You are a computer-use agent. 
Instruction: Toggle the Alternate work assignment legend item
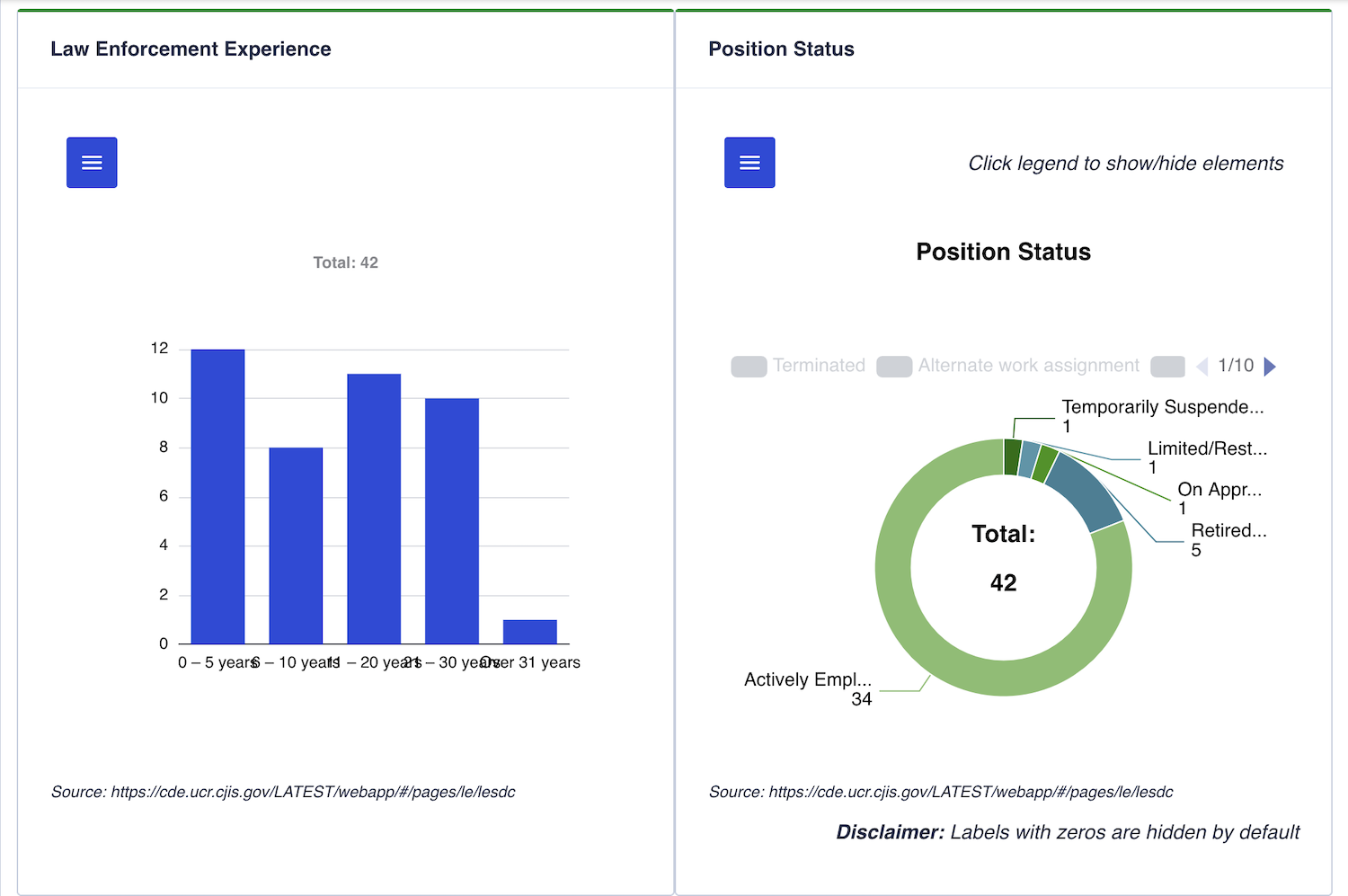click(x=1007, y=366)
